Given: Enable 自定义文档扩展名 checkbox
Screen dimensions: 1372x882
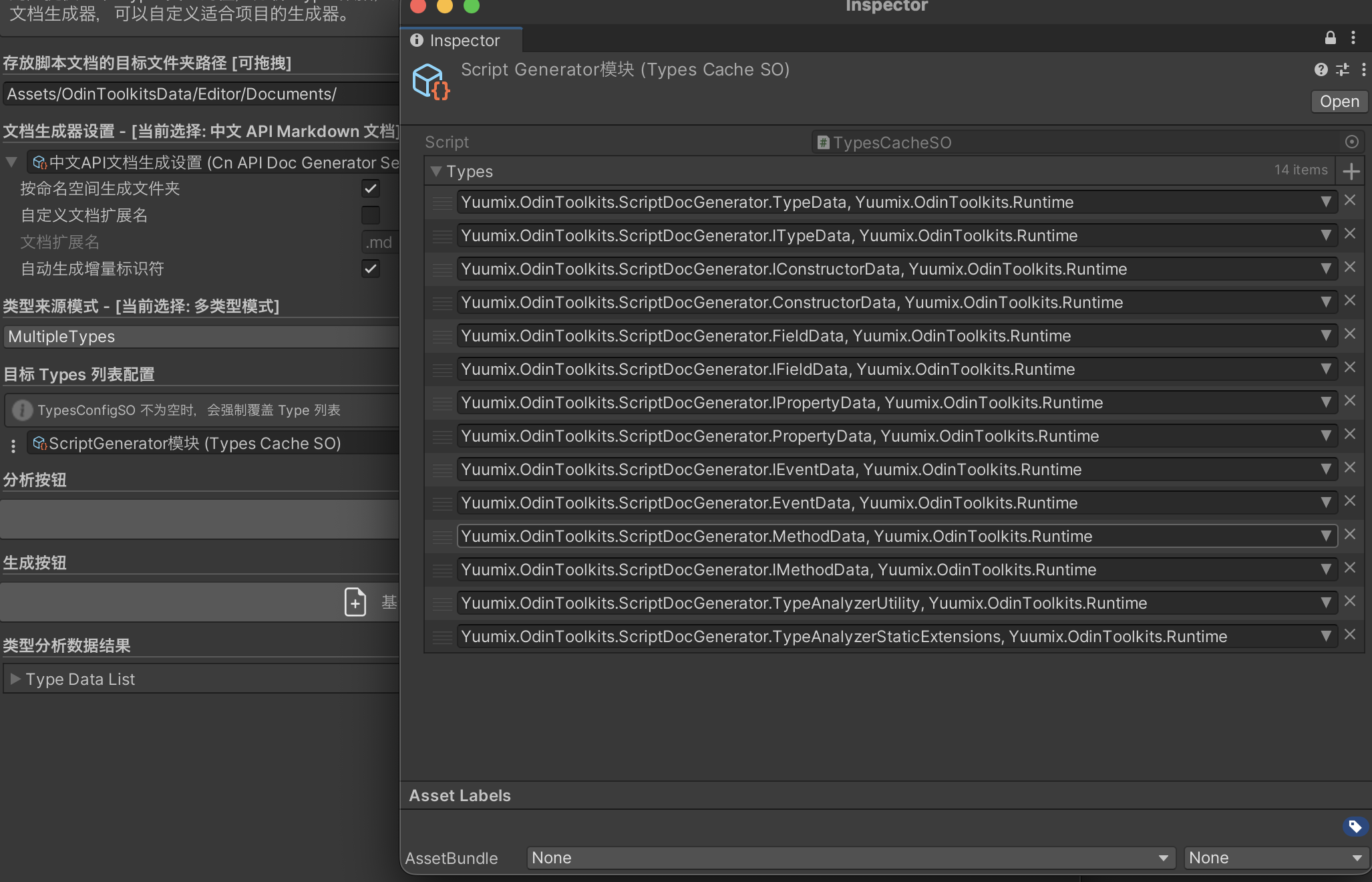Looking at the screenshot, I should coord(370,215).
